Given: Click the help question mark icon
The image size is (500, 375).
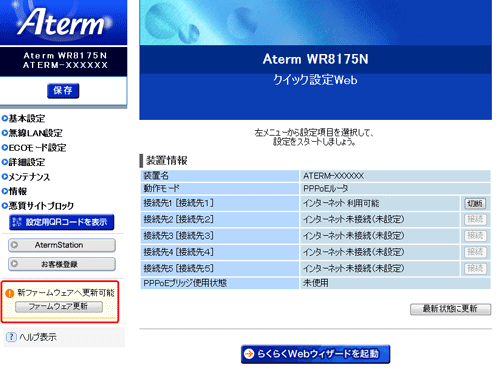Looking at the screenshot, I should pyautogui.click(x=11, y=337).
